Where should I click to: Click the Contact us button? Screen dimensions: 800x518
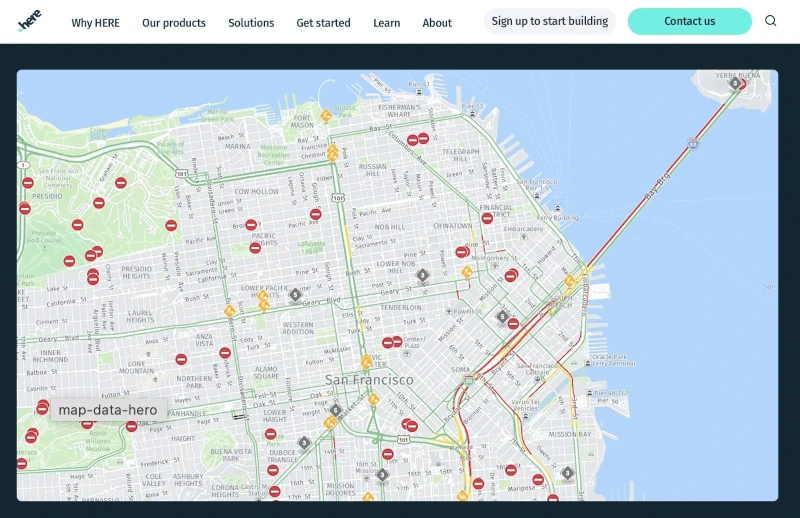(x=689, y=21)
